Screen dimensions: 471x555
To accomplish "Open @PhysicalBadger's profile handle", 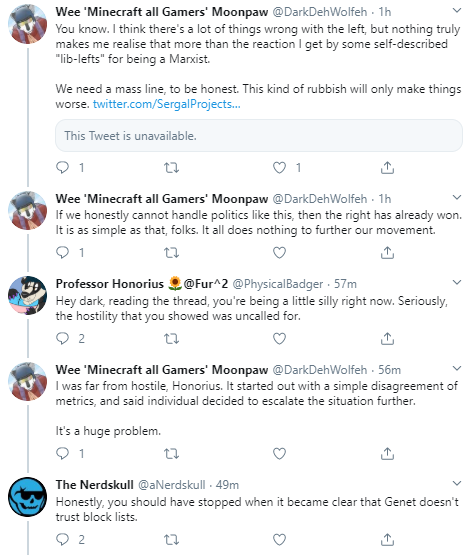I will click(x=278, y=284).
